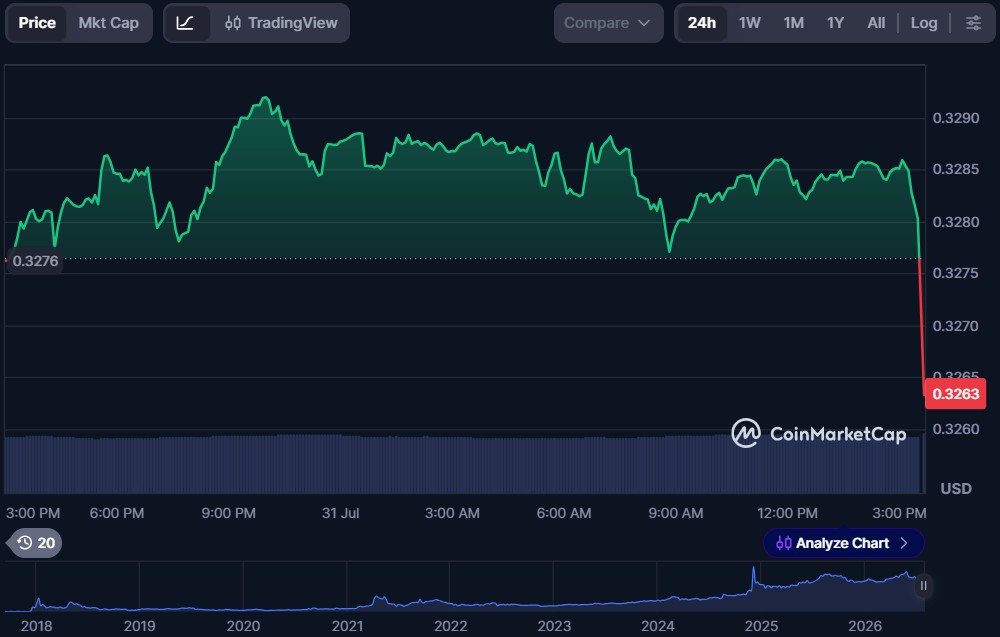The width and height of the screenshot is (1000, 637).
Task: Click 2020 on the history timeline
Action: pyautogui.click(x=243, y=626)
